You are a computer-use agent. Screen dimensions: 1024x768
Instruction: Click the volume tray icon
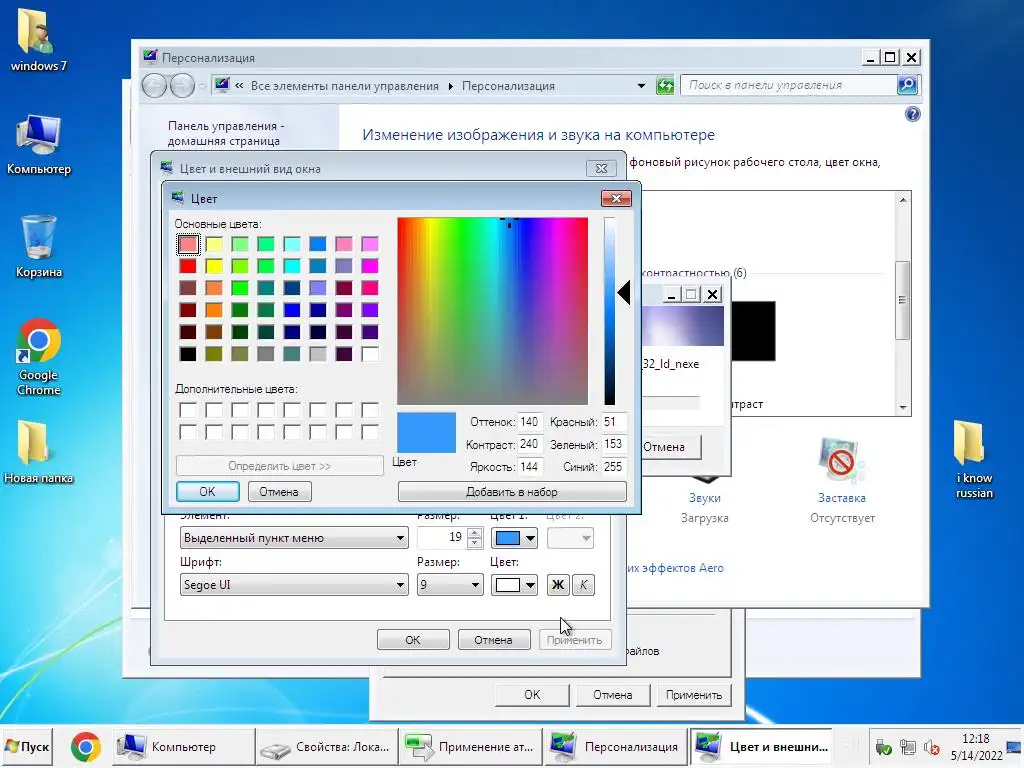click(x=931, y=747)
